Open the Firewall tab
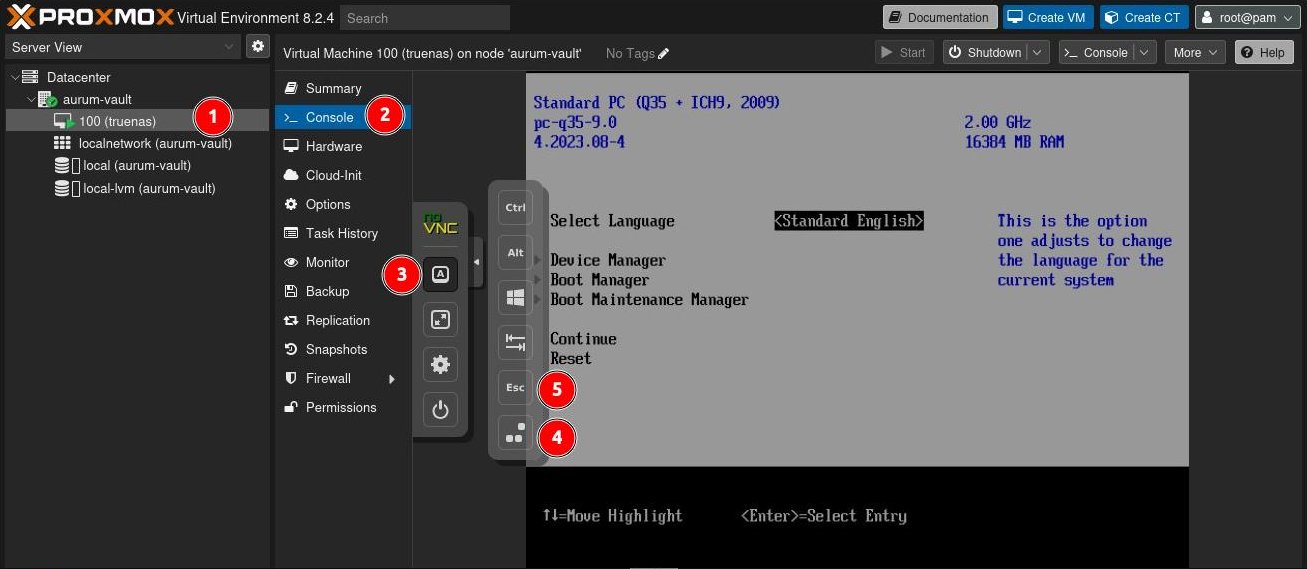 (x=343, y=378)
